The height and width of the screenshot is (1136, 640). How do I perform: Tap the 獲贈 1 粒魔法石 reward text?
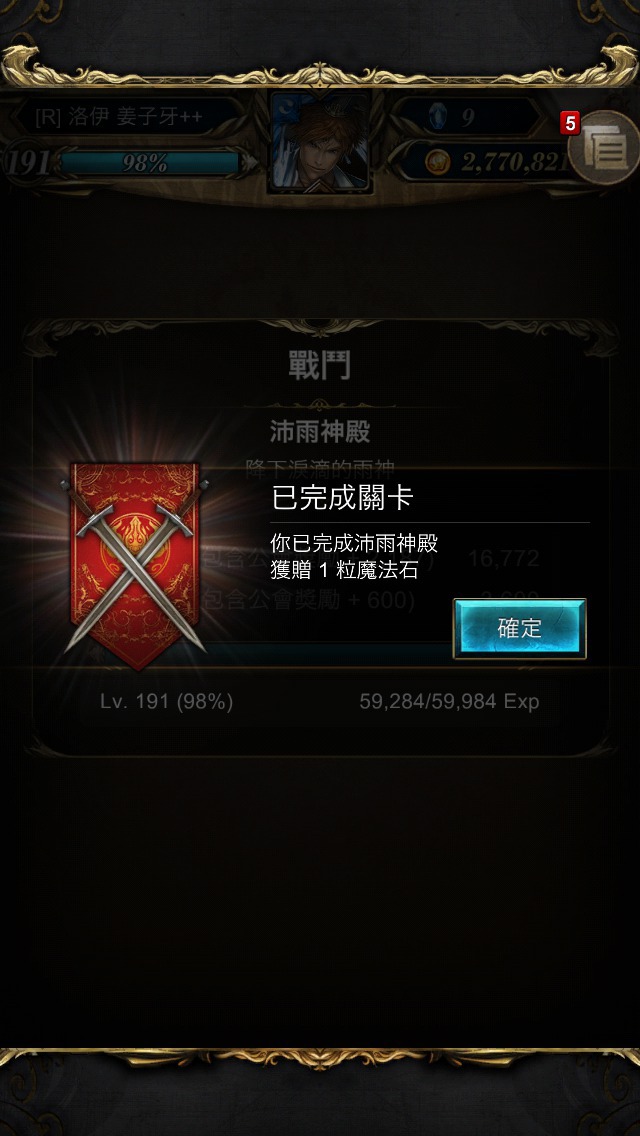(344, 570)
